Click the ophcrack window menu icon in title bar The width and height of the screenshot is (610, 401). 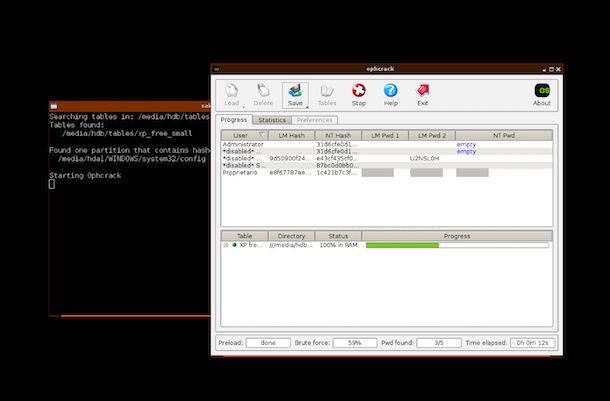[x=217, y=69]
